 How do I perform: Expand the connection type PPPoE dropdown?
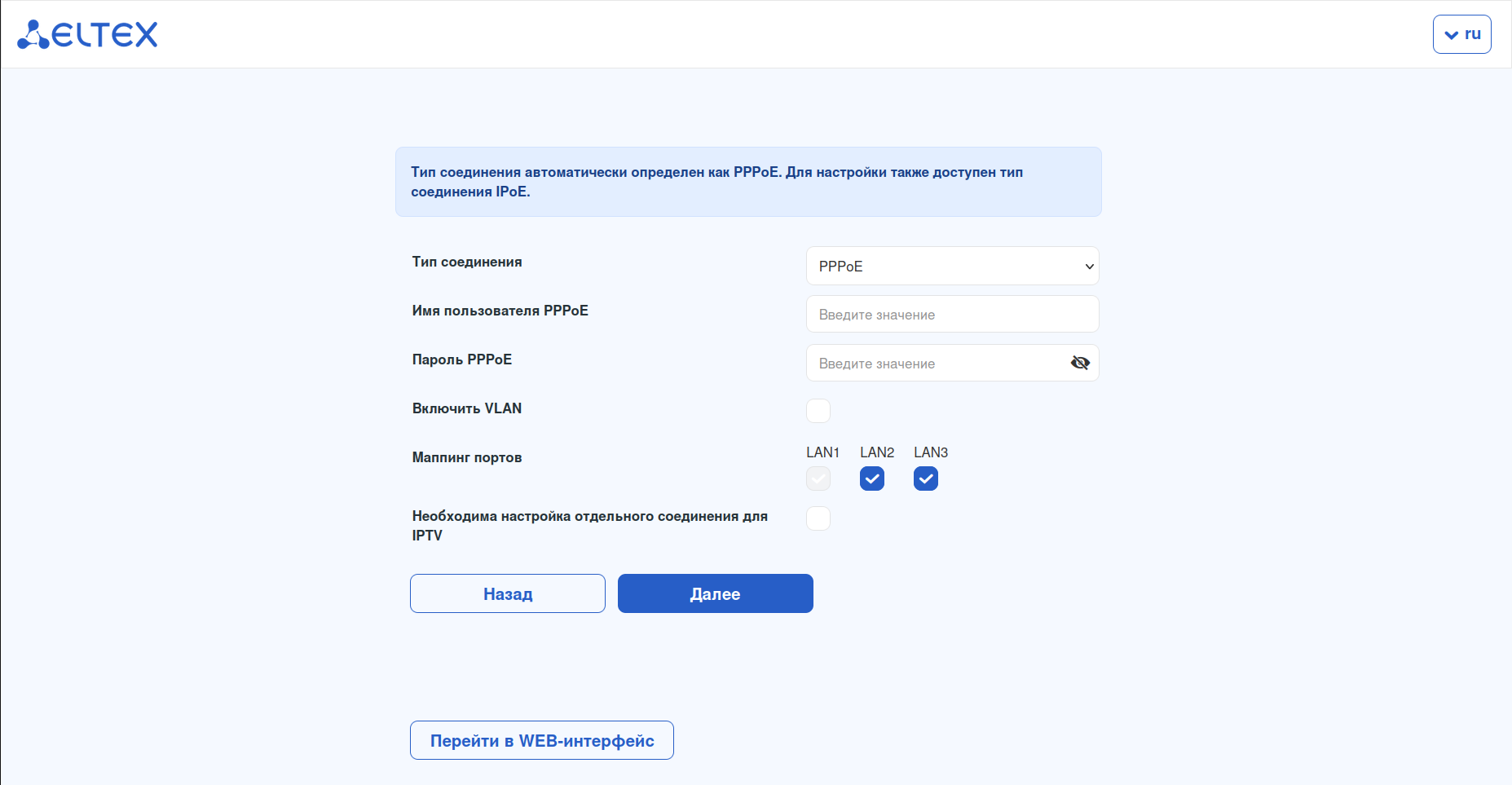(952, 267)
